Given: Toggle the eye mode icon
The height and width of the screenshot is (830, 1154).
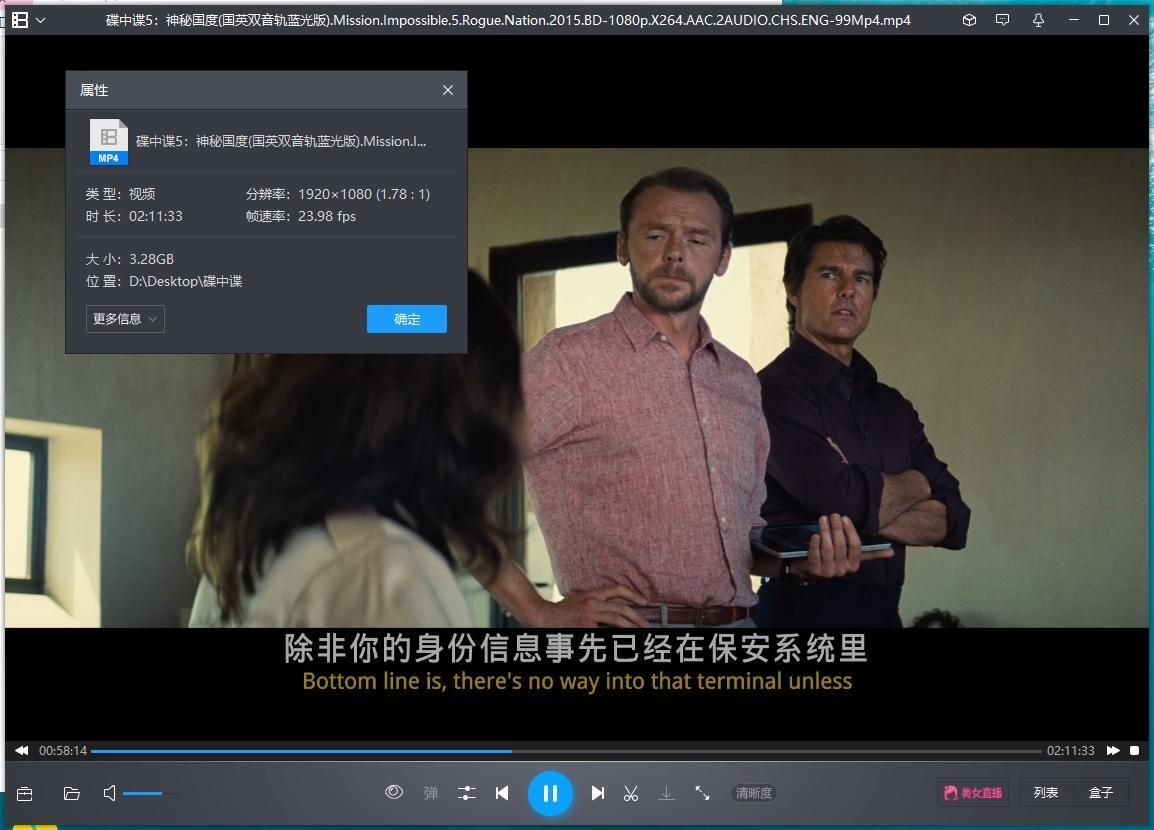Looking at the screenshot, I should (394, 792).
